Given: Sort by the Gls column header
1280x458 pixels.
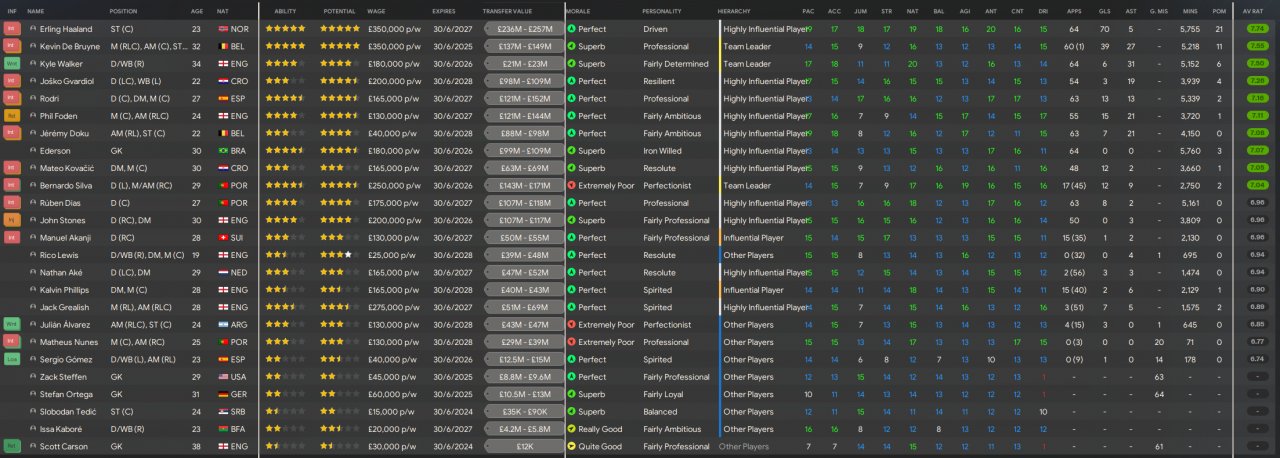Looking at the screenshot, I should [x=1104, y=11].
